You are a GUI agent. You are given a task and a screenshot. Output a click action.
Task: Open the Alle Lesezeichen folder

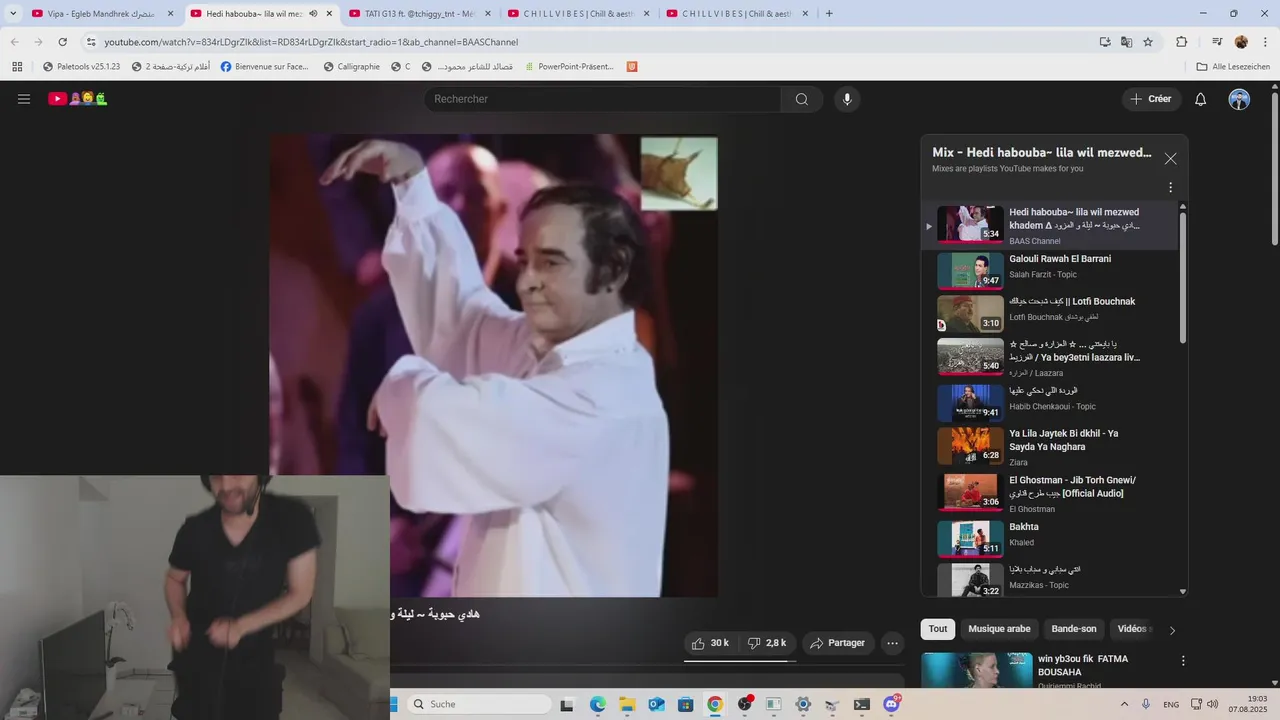tap(1233, 67)
